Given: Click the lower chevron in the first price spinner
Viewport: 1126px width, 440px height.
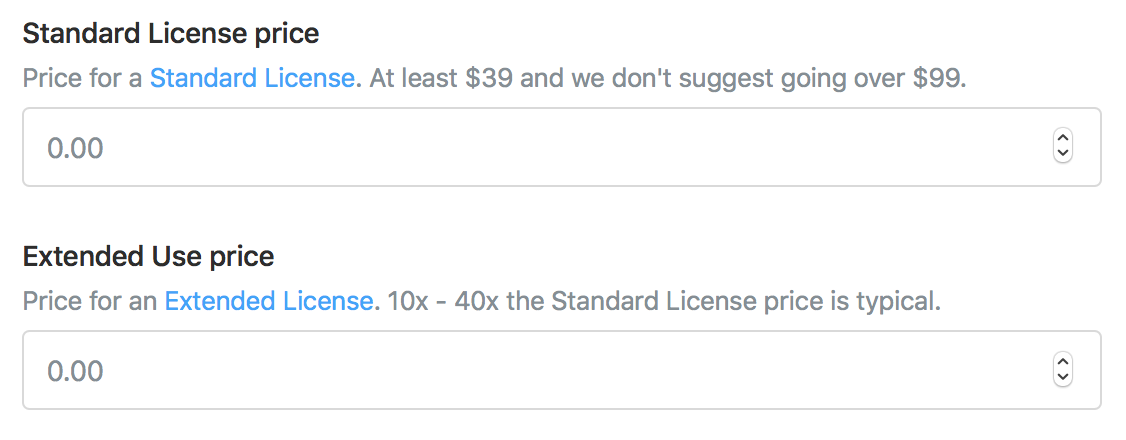Looking at the screenshot, I should pyautogui.click(x=1063, y=155).
